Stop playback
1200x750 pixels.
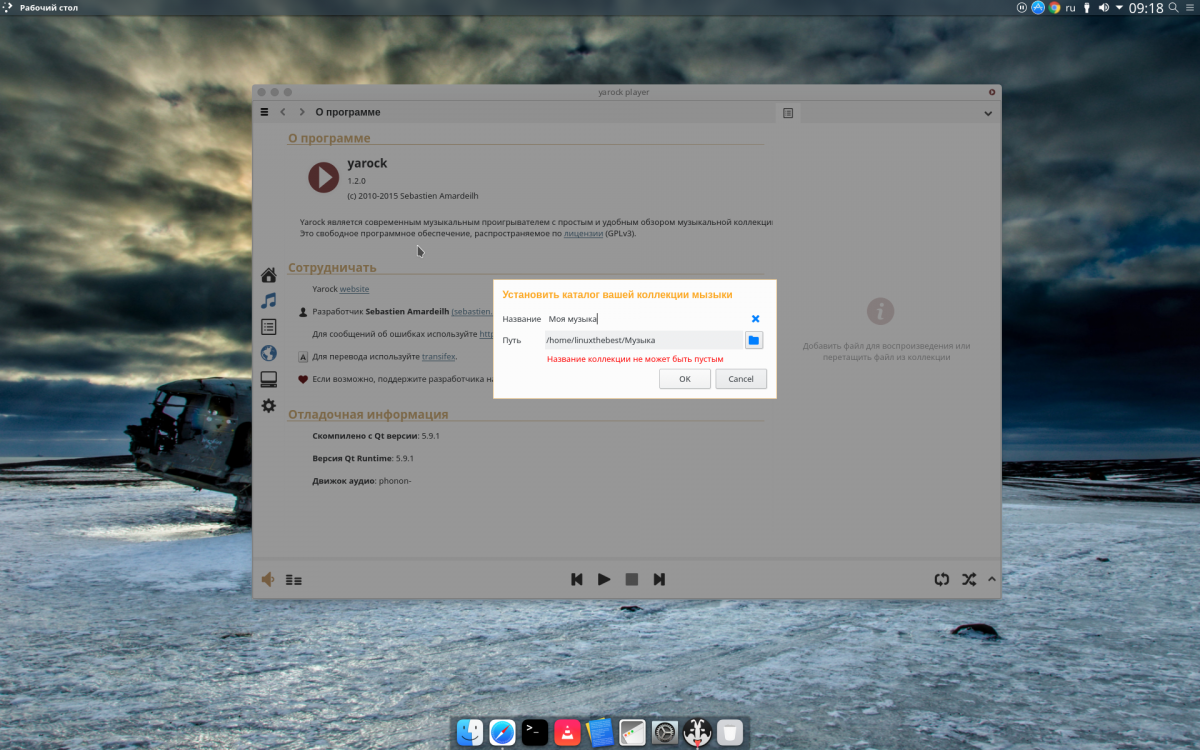632,579
